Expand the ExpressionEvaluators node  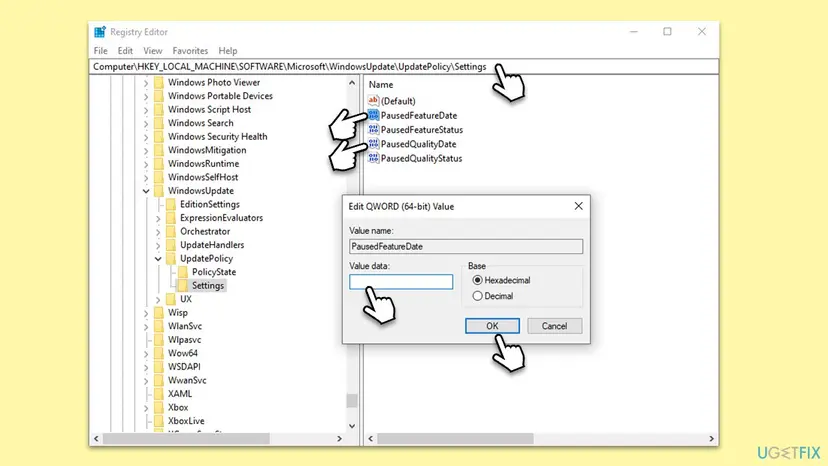click(158, 218)
